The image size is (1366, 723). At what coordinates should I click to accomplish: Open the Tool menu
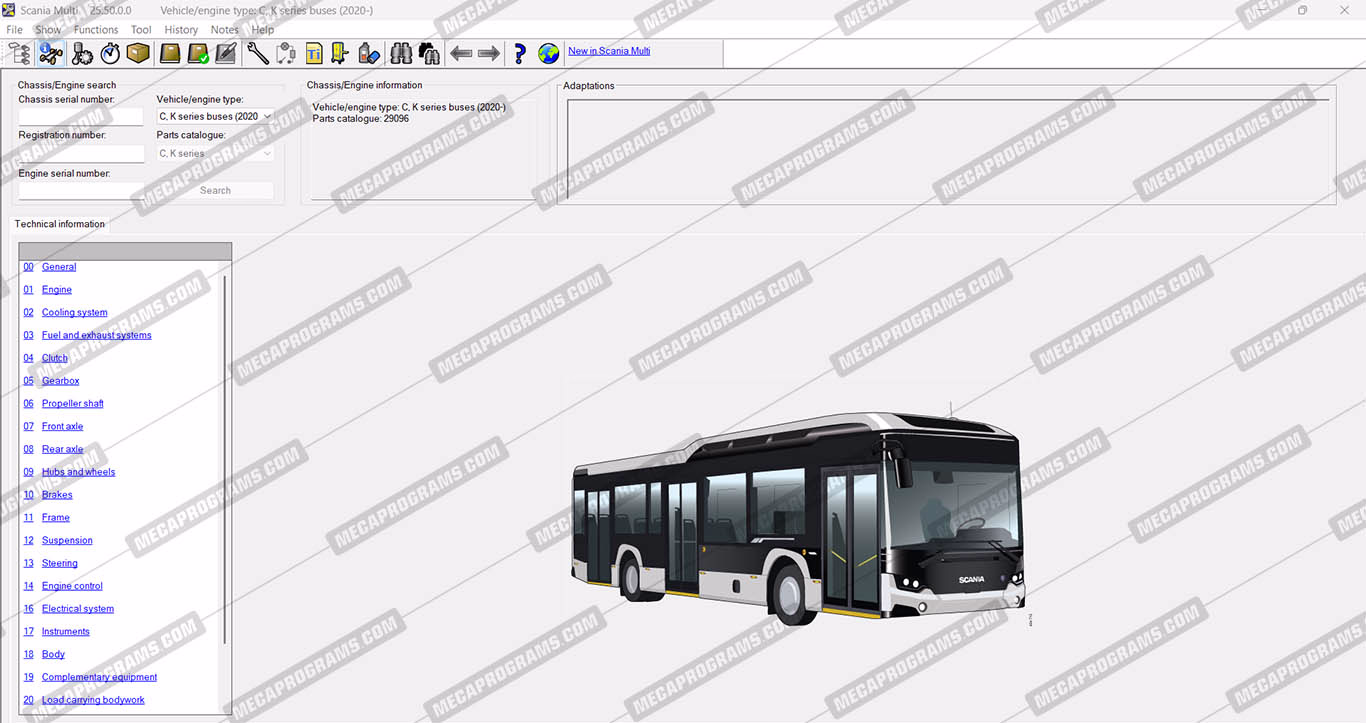[141, 30]
